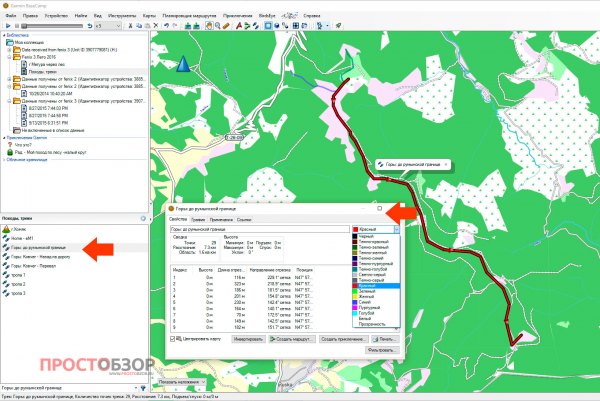Click the Delete X toolbar icon
600x401 pixels.
[156, 26]
